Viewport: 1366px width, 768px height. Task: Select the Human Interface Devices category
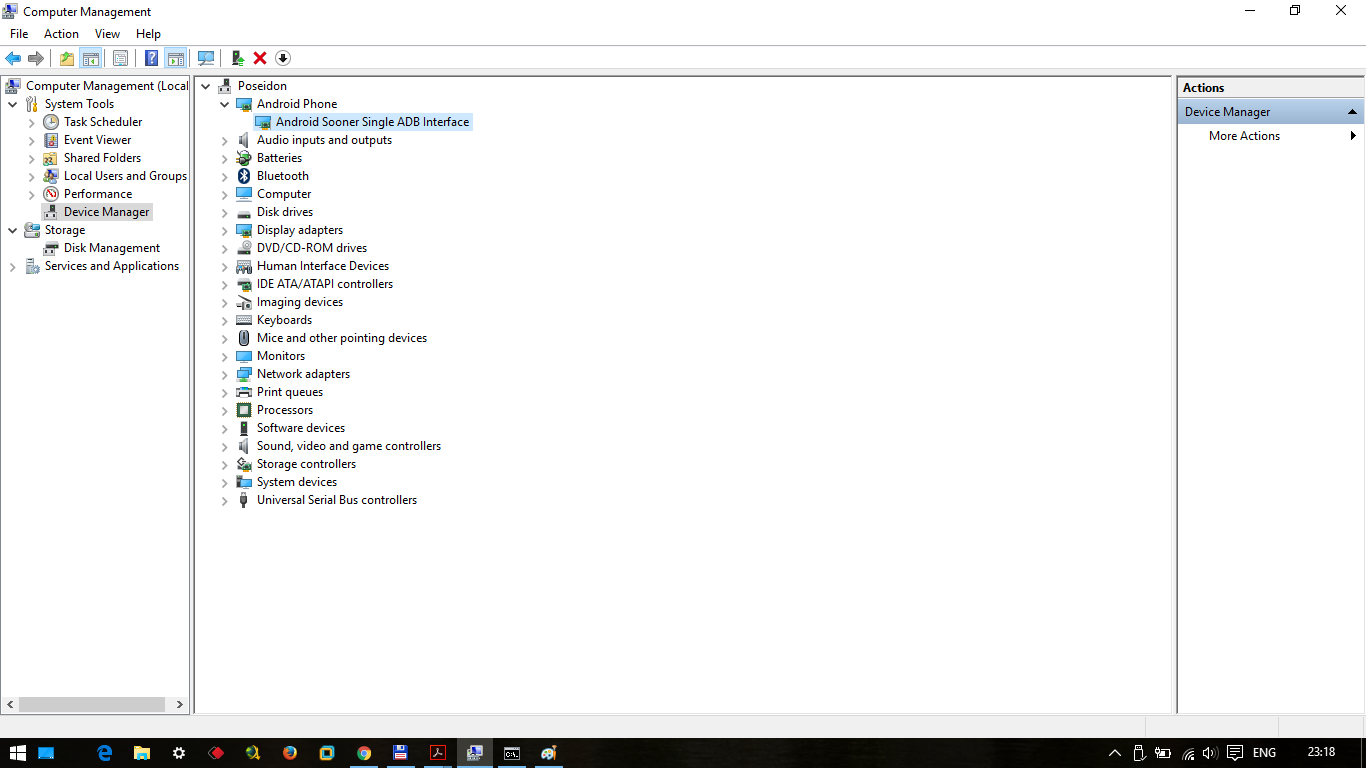pos(323,266)
